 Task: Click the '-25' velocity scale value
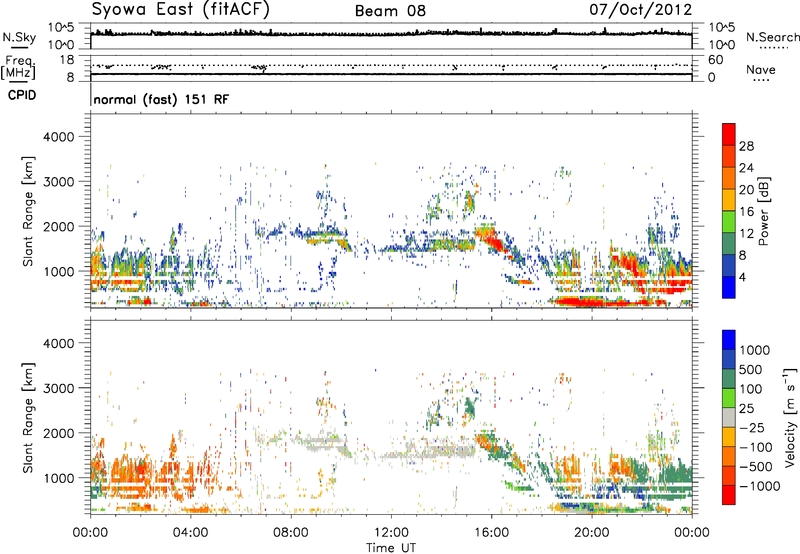tap(752, 428)
